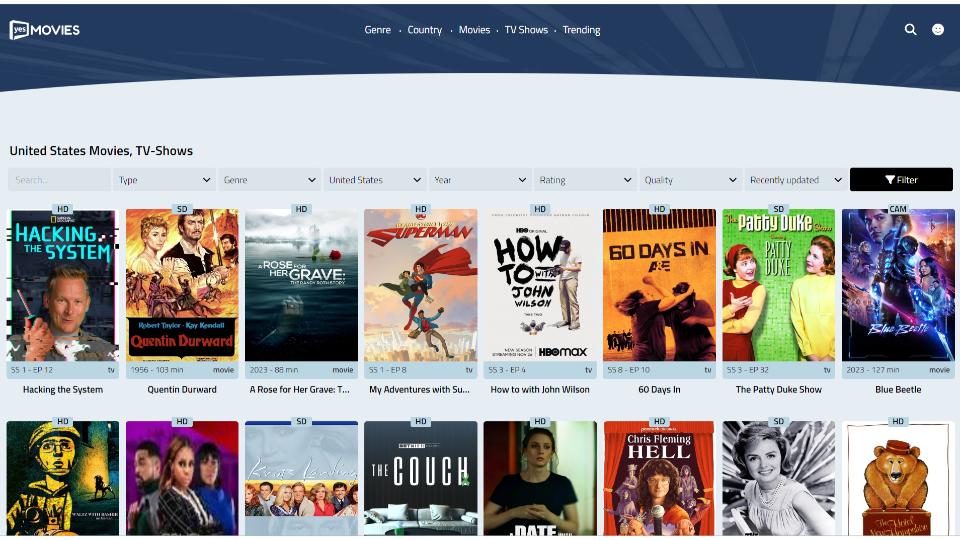Viewport: 960px width, 540px height.
Task: Click the Quentin Durward title link
Action: (182, 389)
